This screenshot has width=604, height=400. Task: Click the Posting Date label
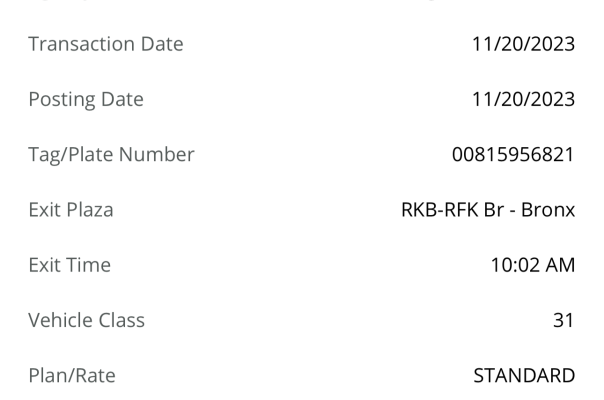(86, 99)
